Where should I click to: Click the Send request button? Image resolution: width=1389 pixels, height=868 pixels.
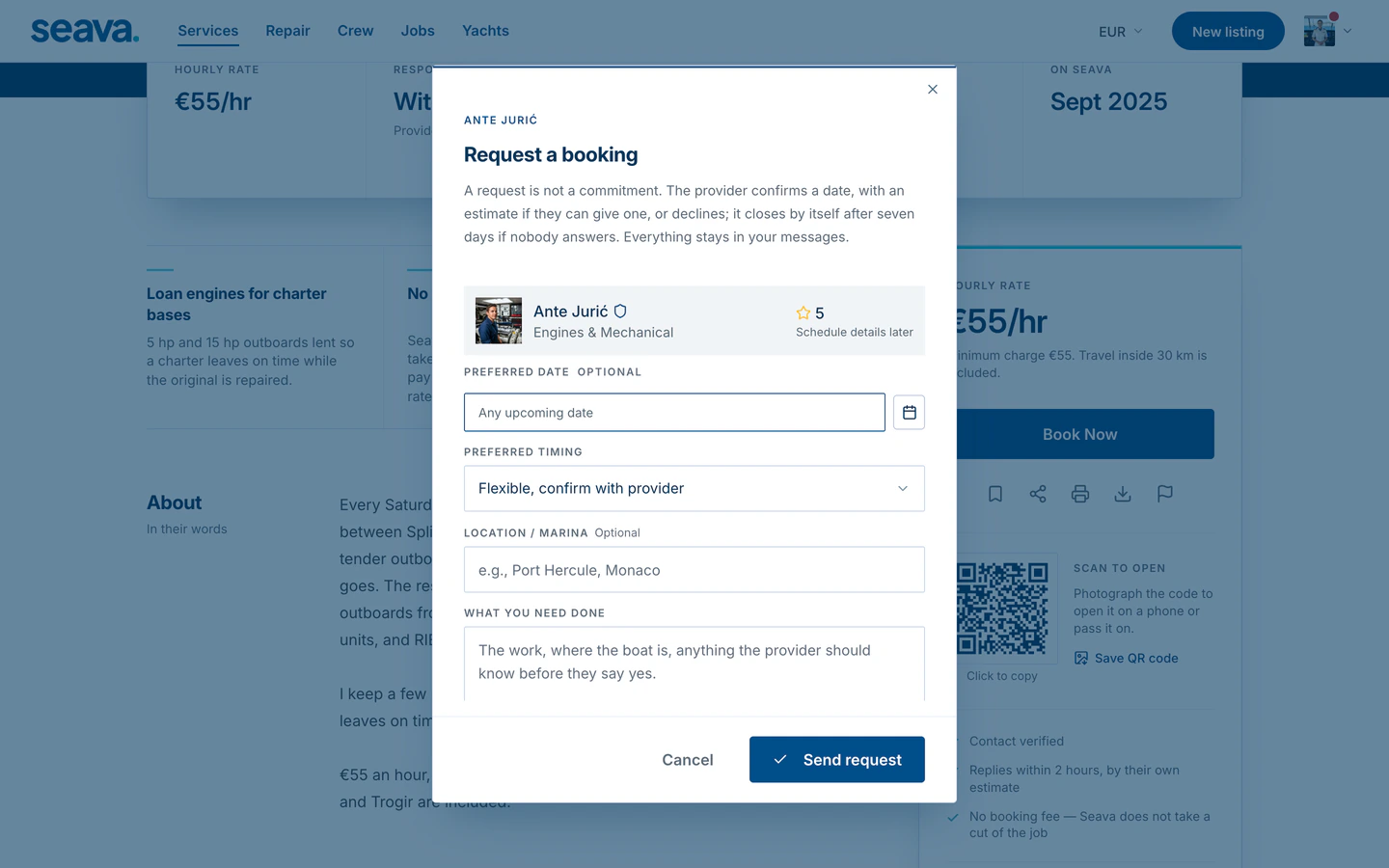[837, 760]
